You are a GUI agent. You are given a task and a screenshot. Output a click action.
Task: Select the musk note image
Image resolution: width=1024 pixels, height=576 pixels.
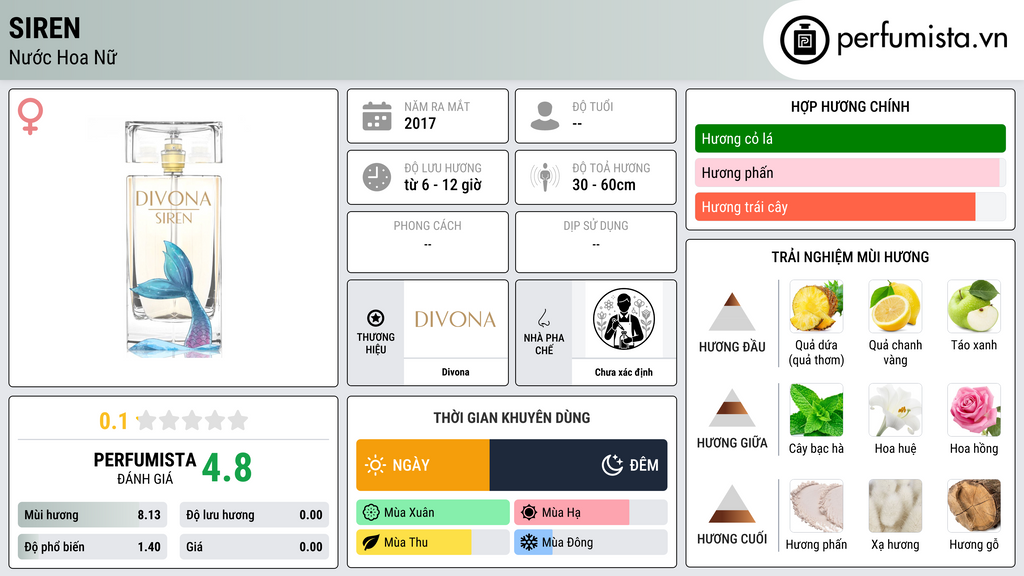(895, 505)
